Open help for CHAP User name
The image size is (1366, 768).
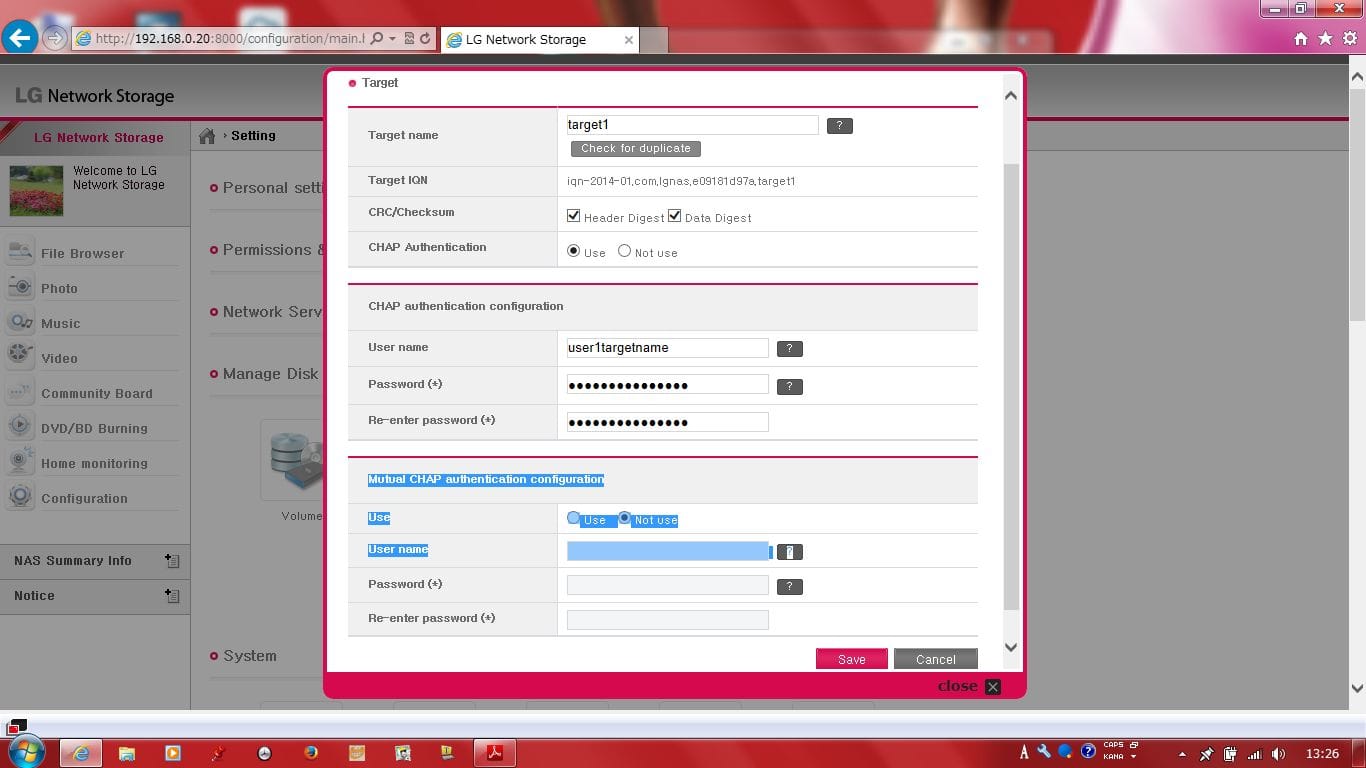click(790, 349)
